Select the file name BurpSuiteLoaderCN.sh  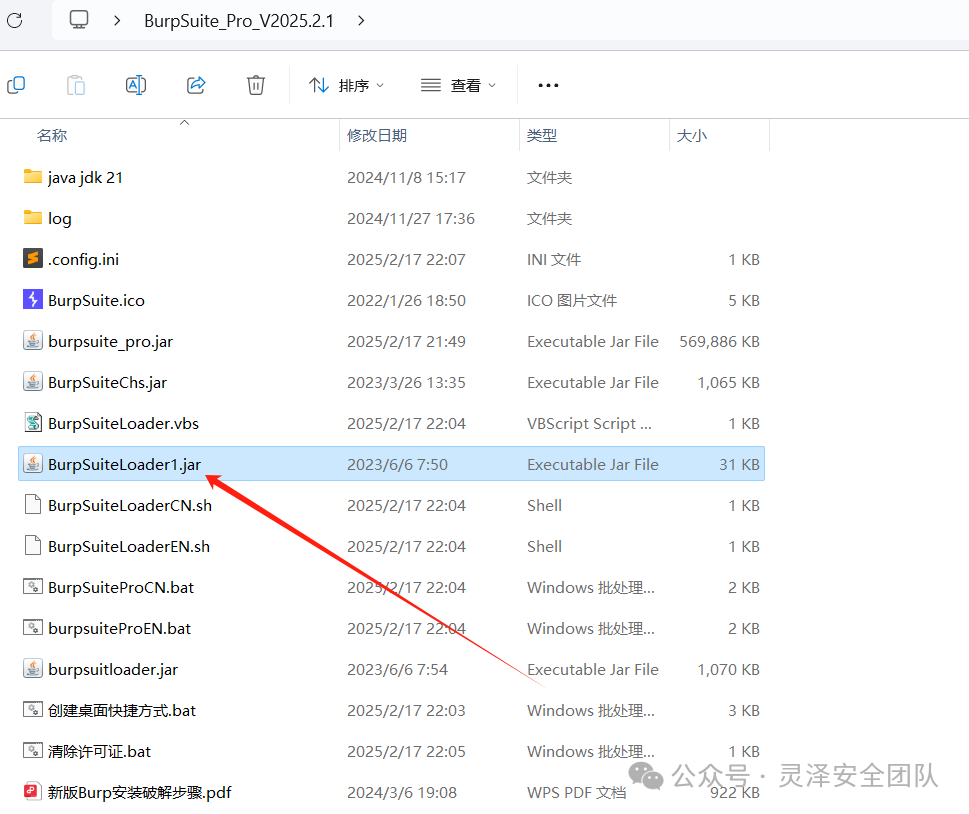point(130,506)
